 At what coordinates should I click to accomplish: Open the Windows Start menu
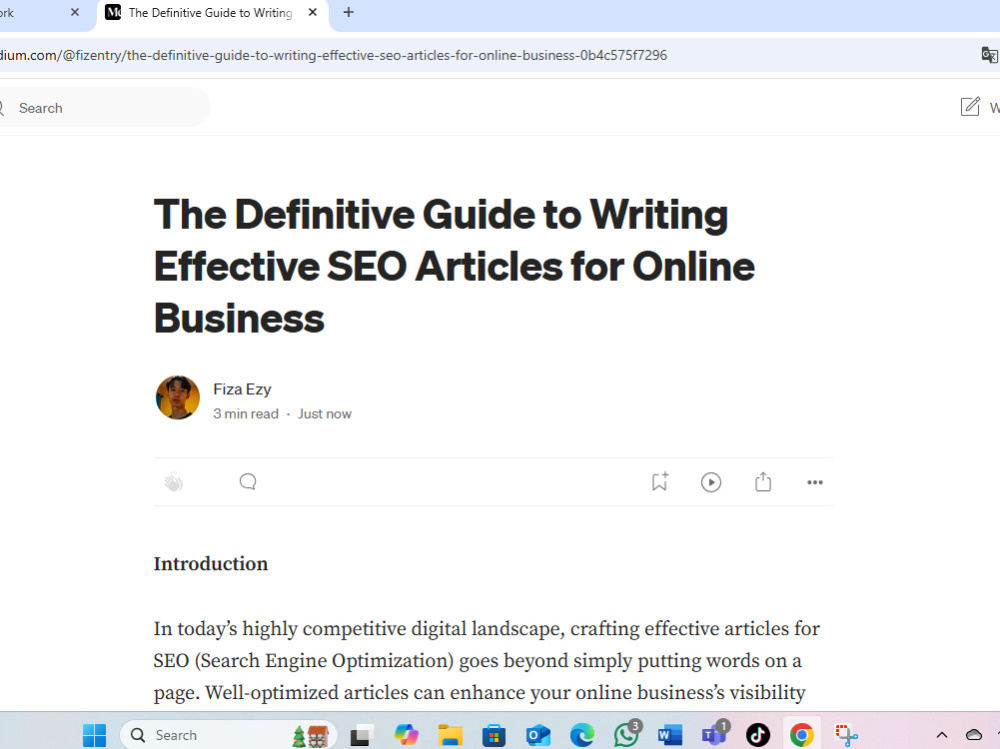(94, 735)
